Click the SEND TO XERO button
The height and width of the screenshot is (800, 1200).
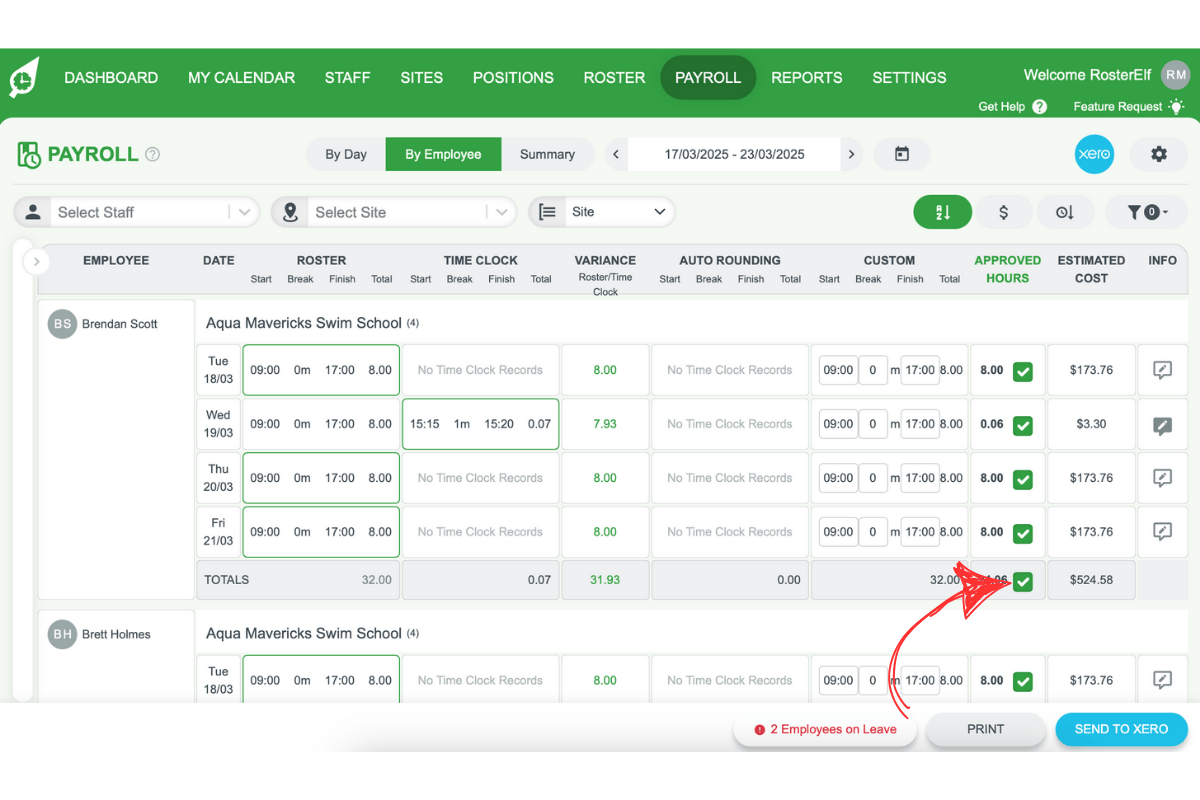tap(1121, 729)
